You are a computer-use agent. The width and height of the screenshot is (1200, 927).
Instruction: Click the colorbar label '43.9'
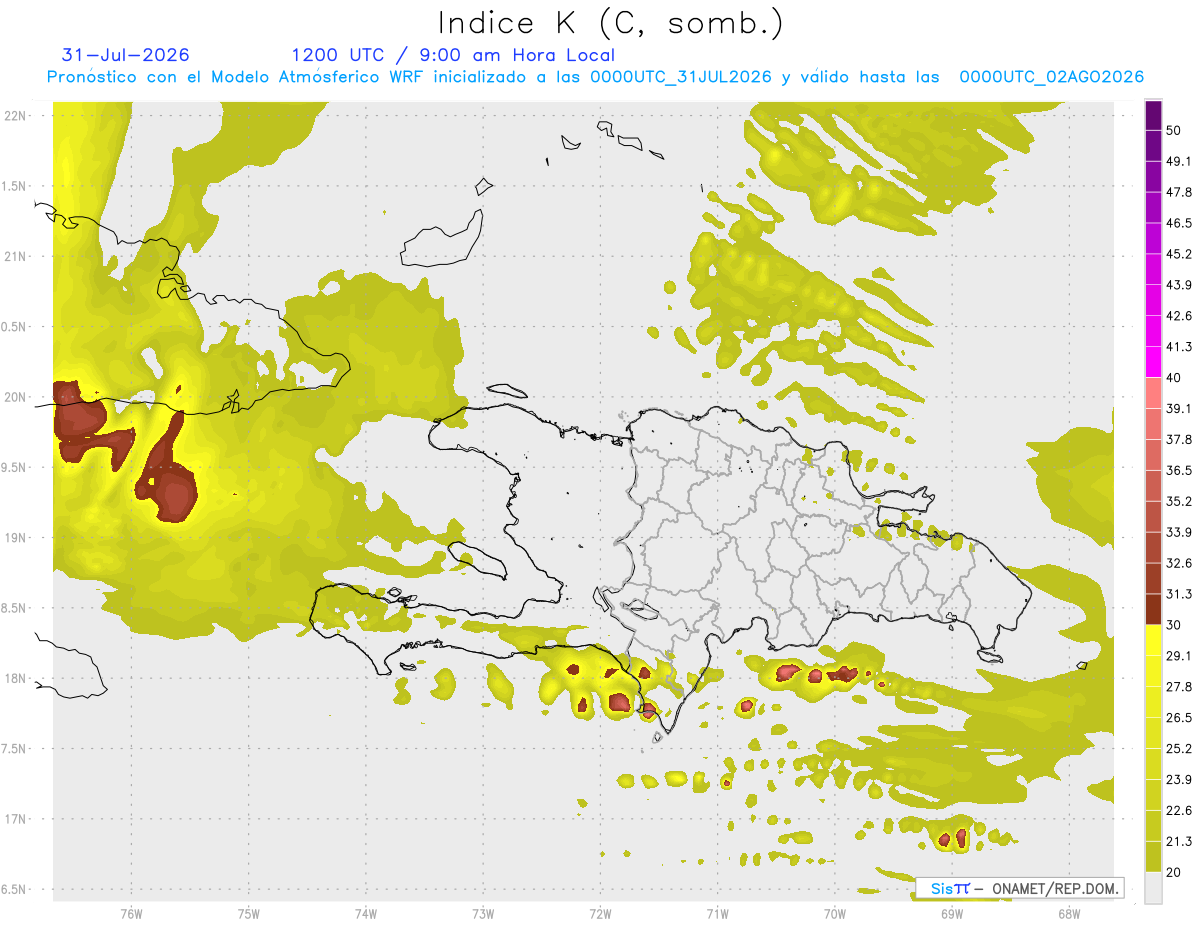click(1179, 285)
